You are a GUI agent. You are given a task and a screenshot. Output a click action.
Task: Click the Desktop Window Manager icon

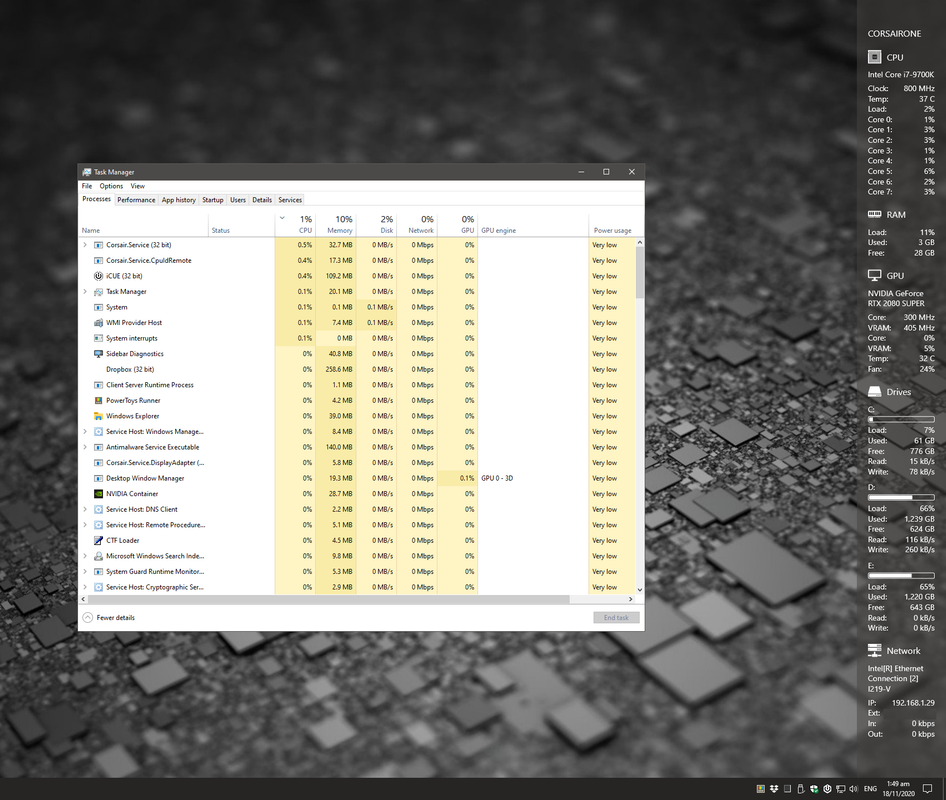98,478
